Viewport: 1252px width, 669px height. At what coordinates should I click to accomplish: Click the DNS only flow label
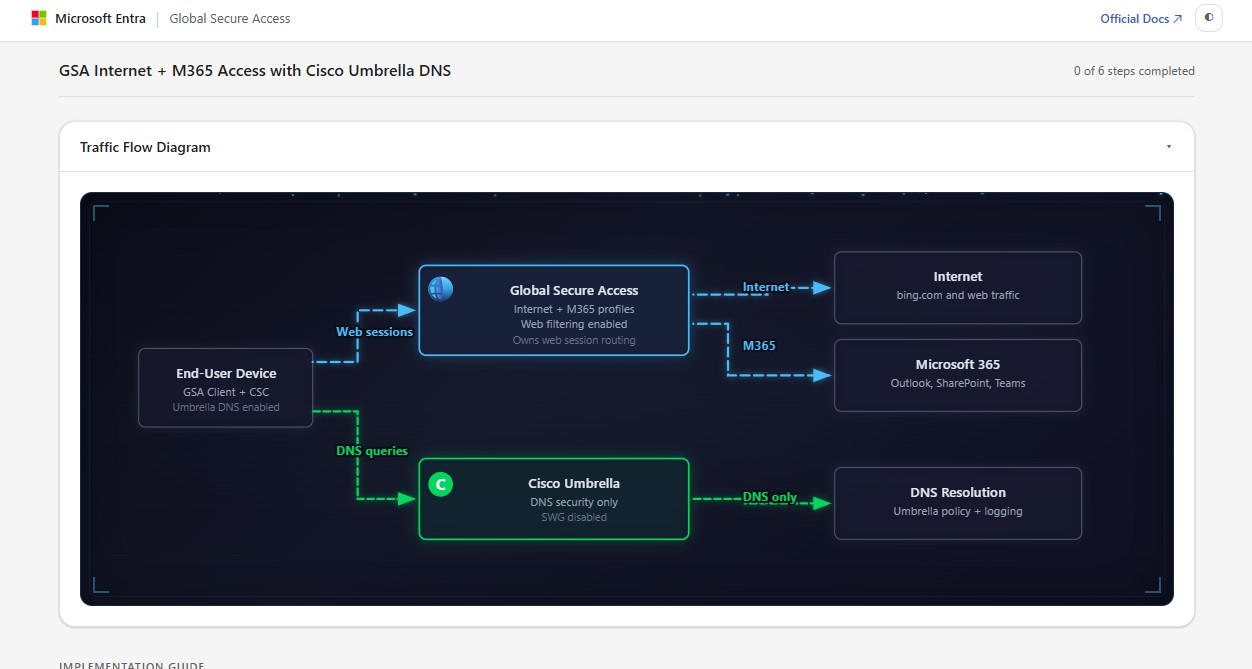click(770, 498)
